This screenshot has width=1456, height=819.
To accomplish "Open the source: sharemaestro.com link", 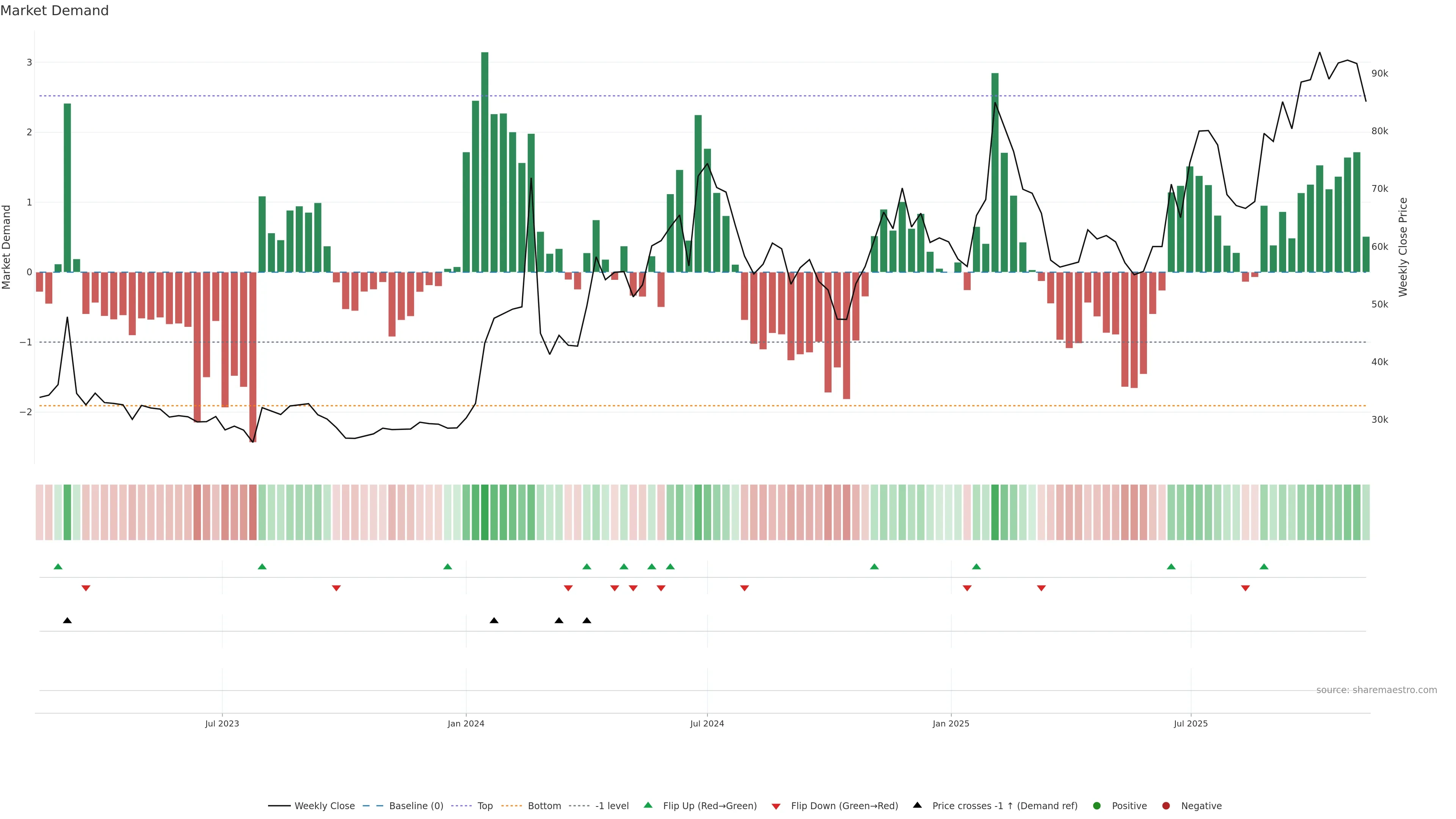I will point(1376,690).
